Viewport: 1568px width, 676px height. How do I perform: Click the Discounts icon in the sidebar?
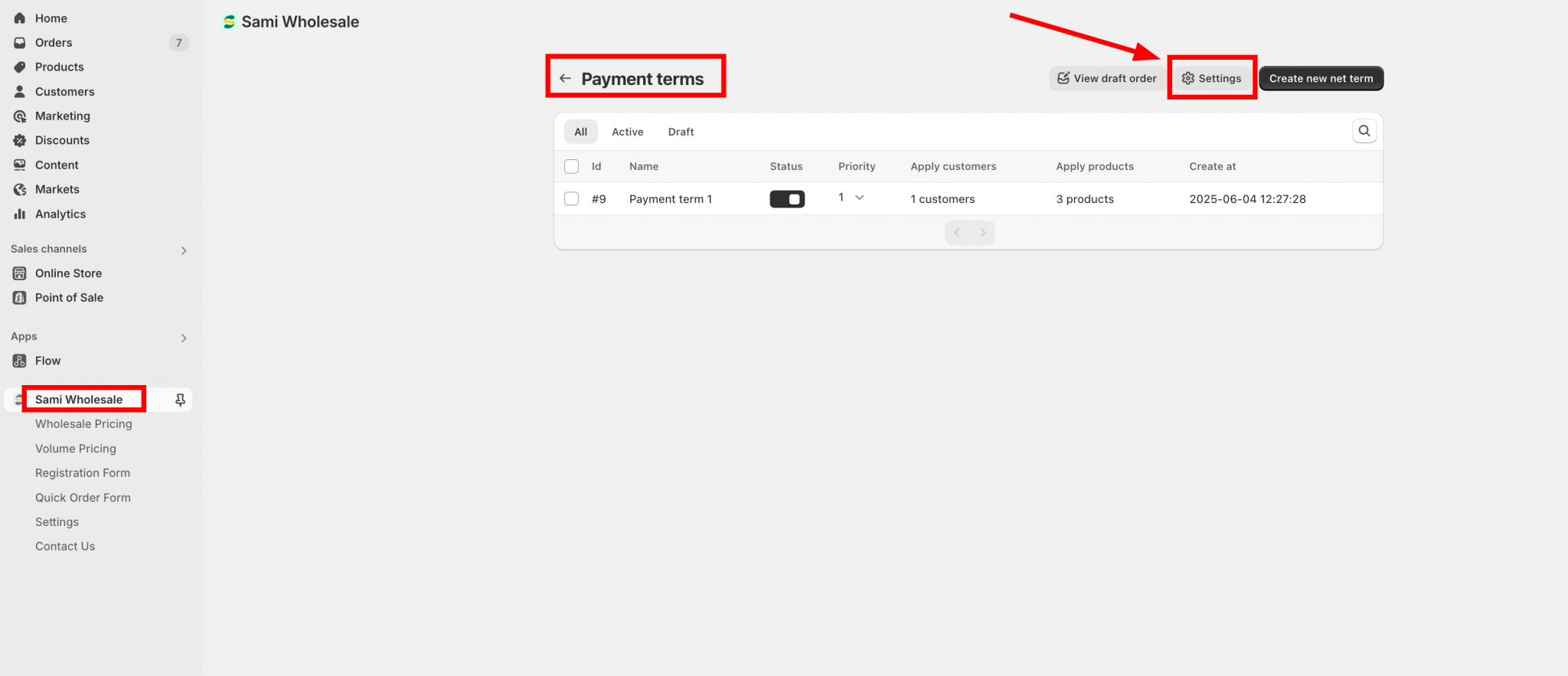pos(20,141)
